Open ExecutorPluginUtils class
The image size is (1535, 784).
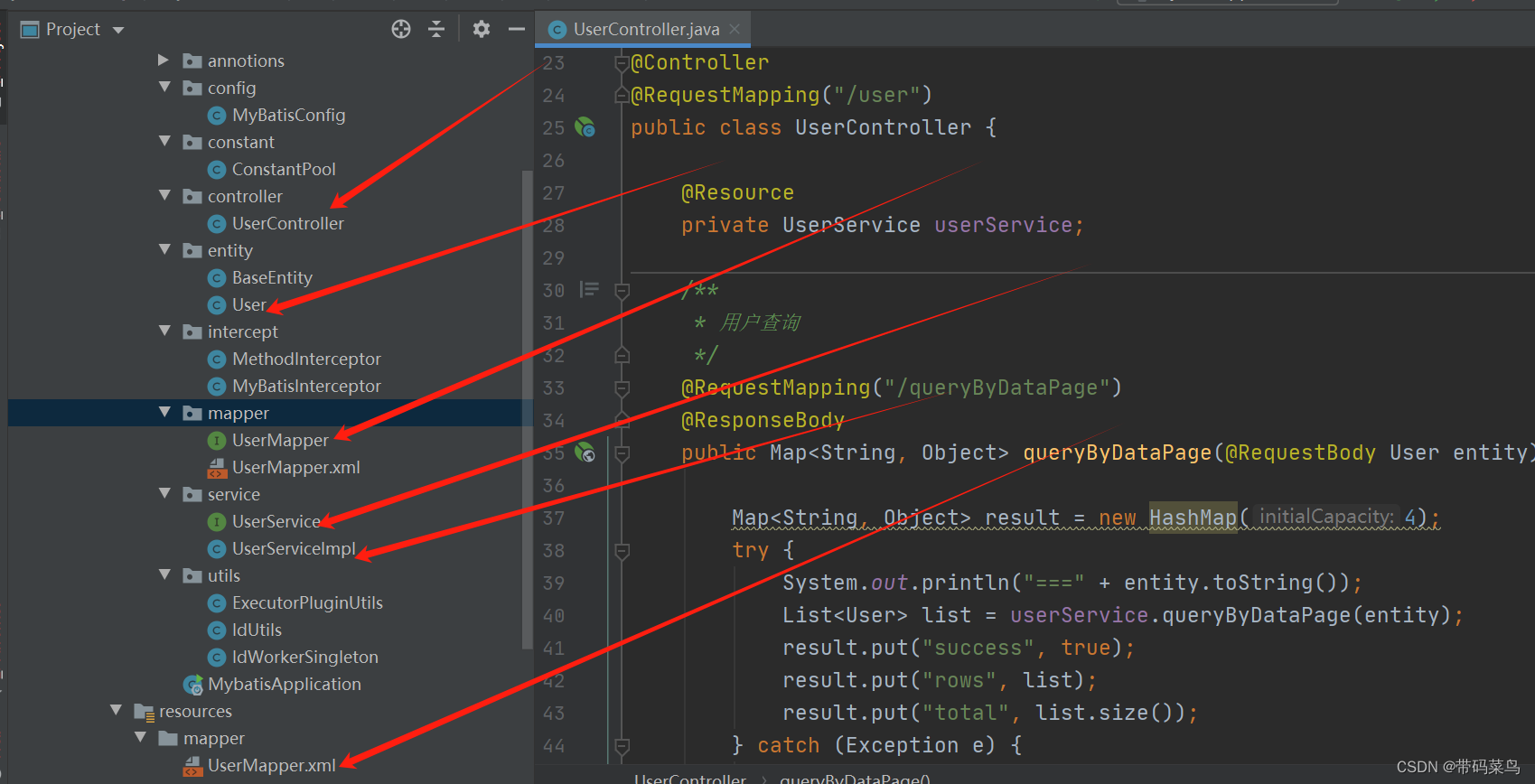[x=307, y=602]
